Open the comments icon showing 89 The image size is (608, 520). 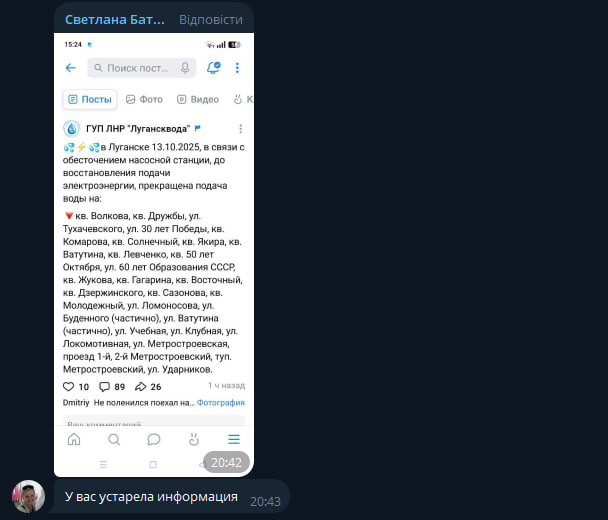pyautogui.click(x=104, y=387)
